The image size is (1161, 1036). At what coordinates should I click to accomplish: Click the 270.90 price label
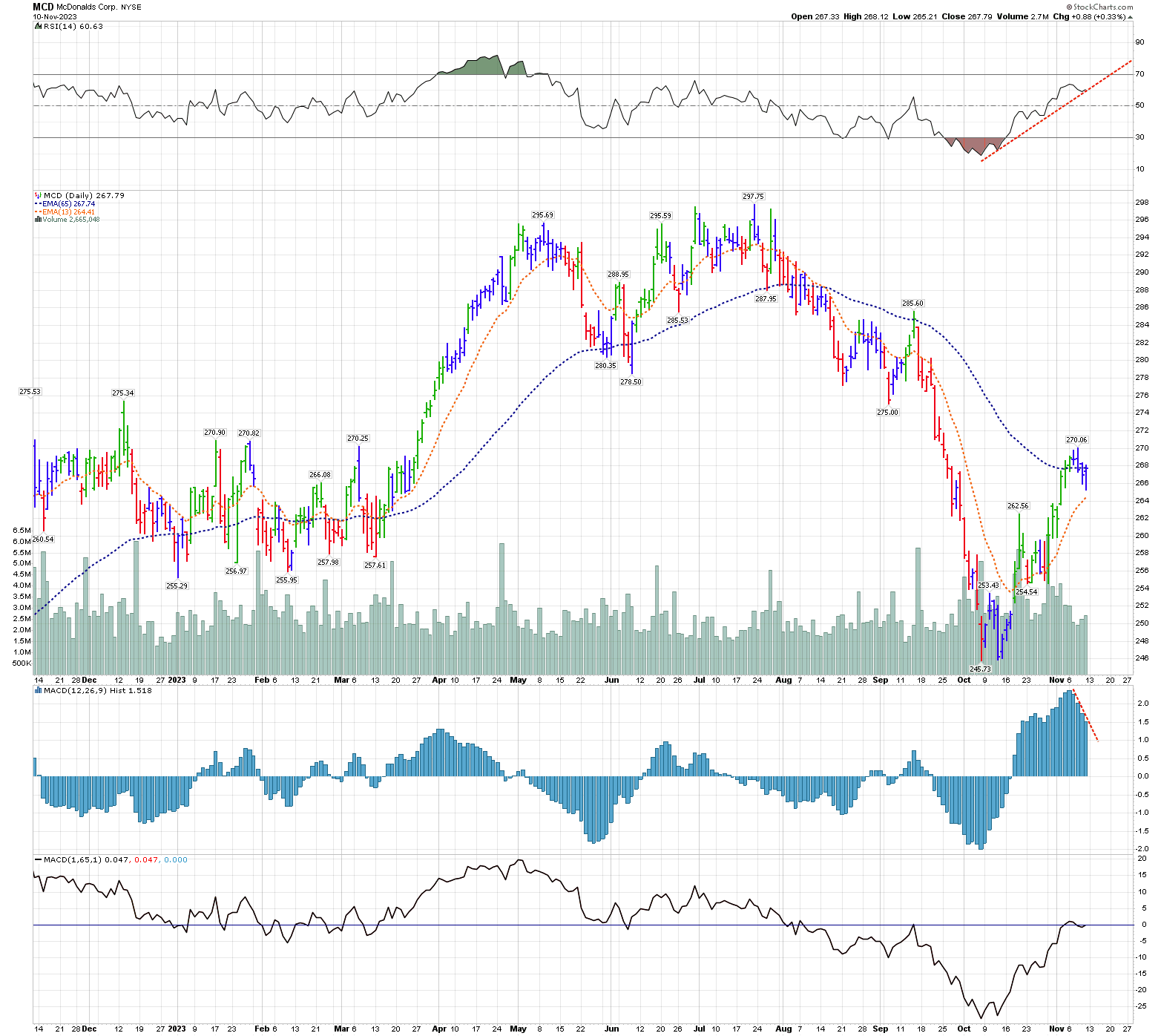(x=215, y=433)
